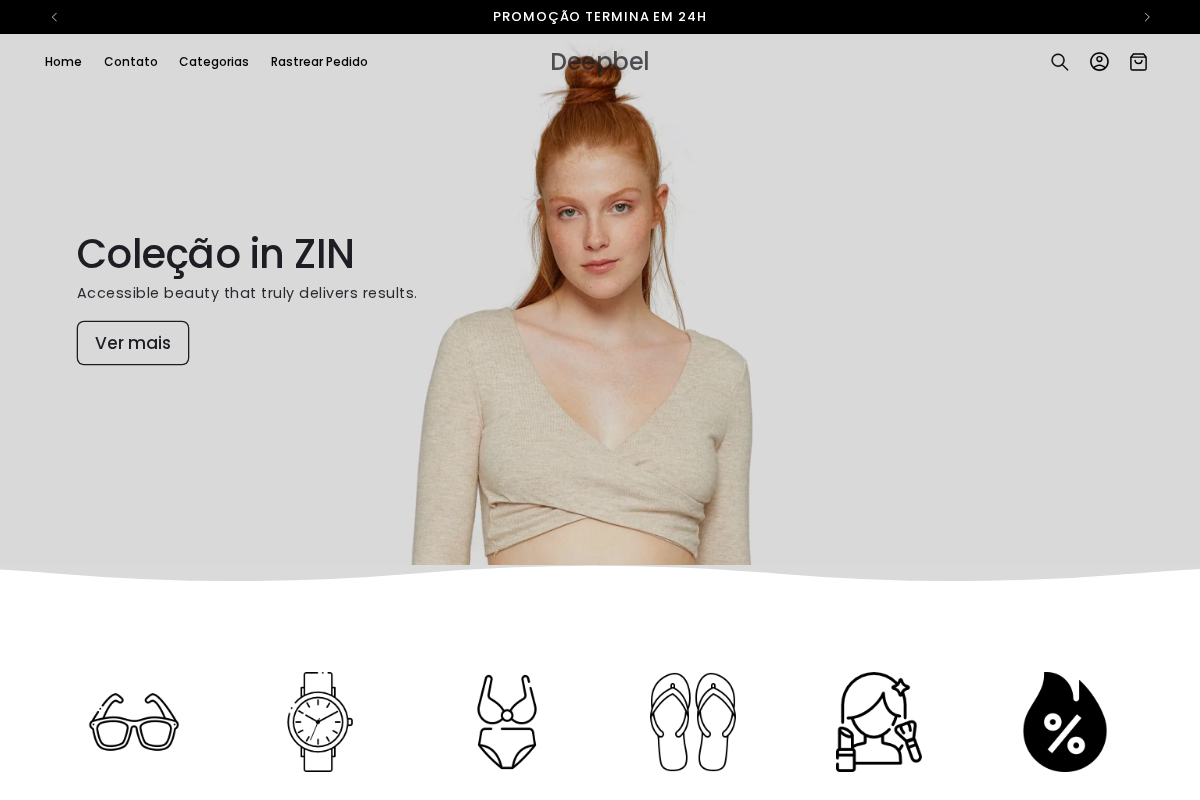
Task: Click the Ver mais button
Action: point(133,343)
